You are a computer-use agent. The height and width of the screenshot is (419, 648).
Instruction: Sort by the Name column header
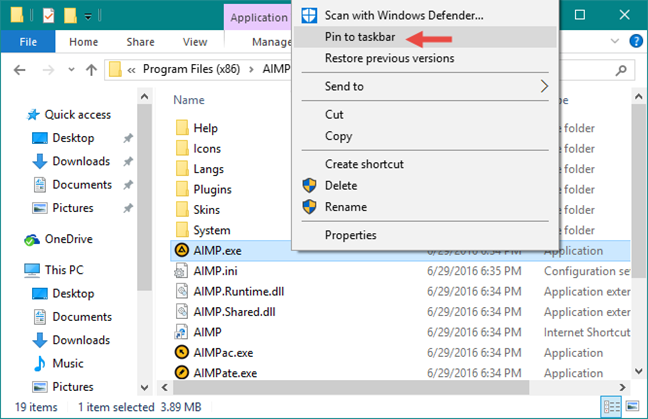189,100
